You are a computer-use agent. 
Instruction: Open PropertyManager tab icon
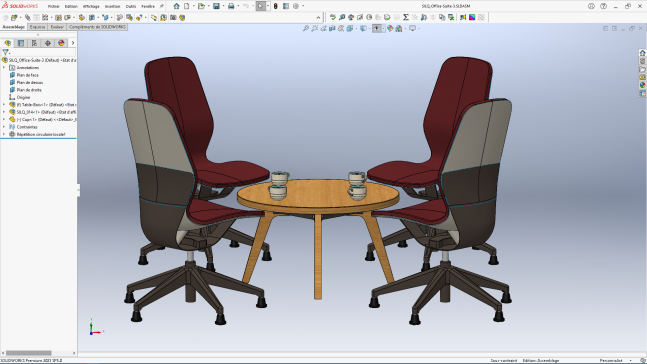21,43
